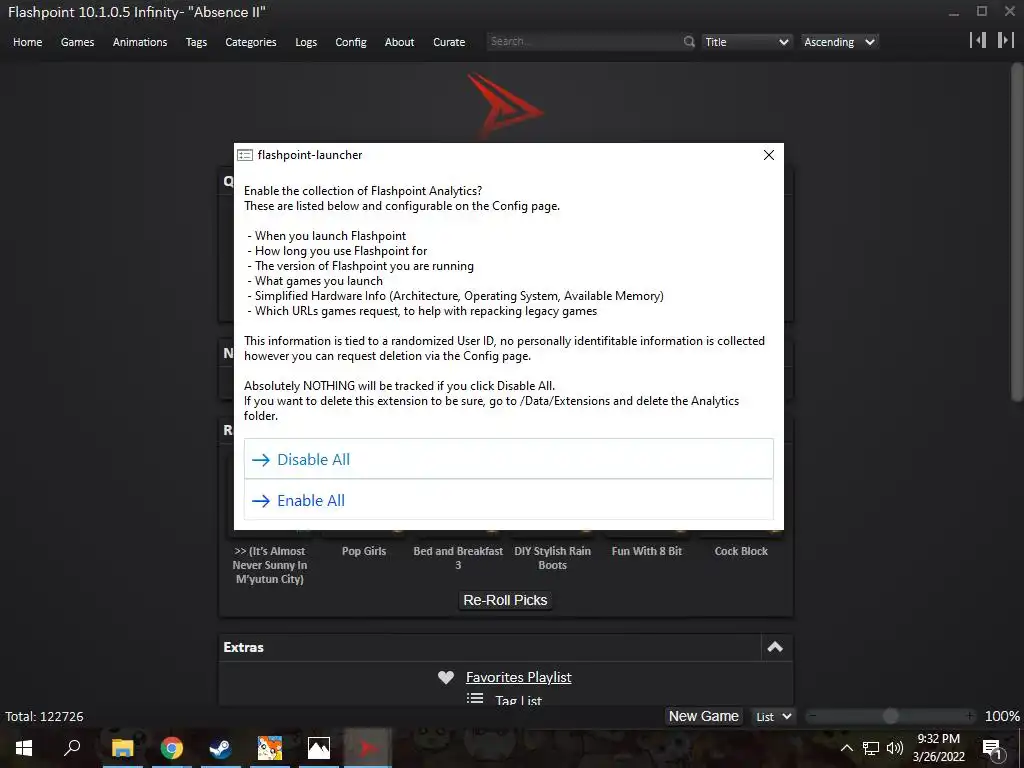Click the volume tray icon

tap(895, 748)
